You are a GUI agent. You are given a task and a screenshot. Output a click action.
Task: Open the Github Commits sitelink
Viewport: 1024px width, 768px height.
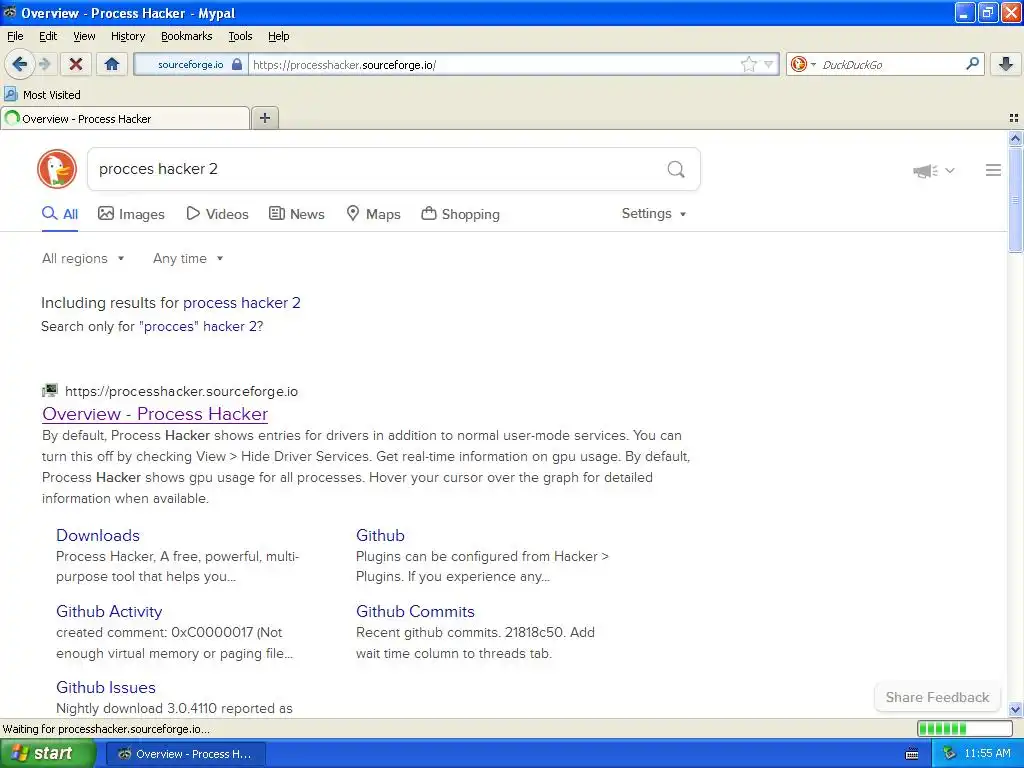[415, 611]
